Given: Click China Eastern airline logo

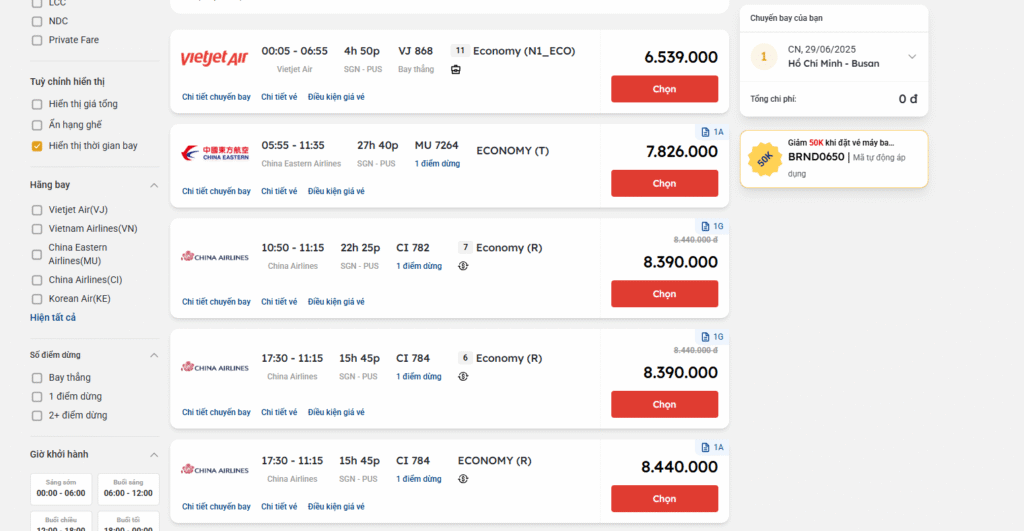Looking at the screenshot, I should coord(215,153).
